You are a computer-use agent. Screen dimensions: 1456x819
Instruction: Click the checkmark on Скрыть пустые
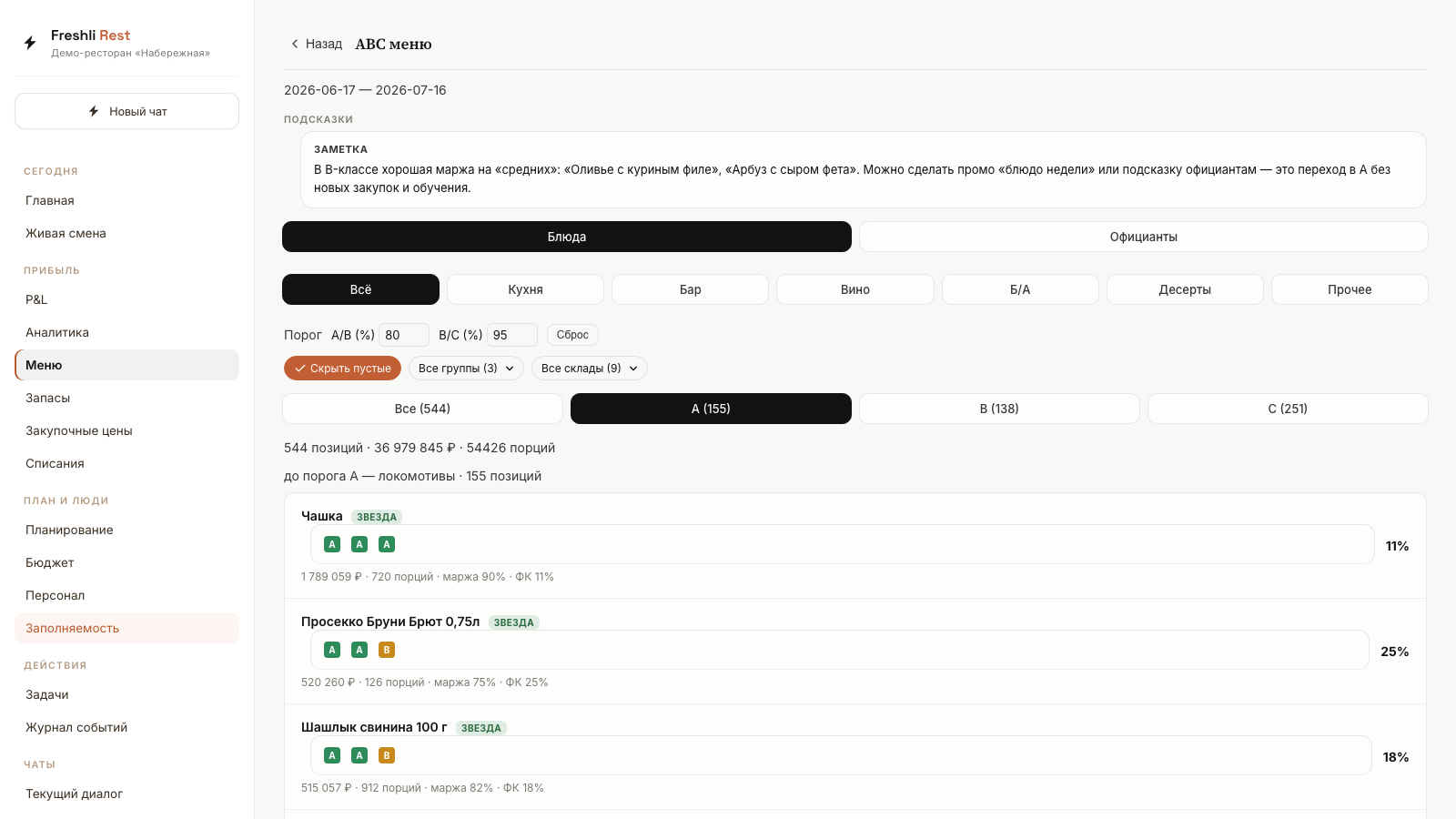click(x=299, y=369)
